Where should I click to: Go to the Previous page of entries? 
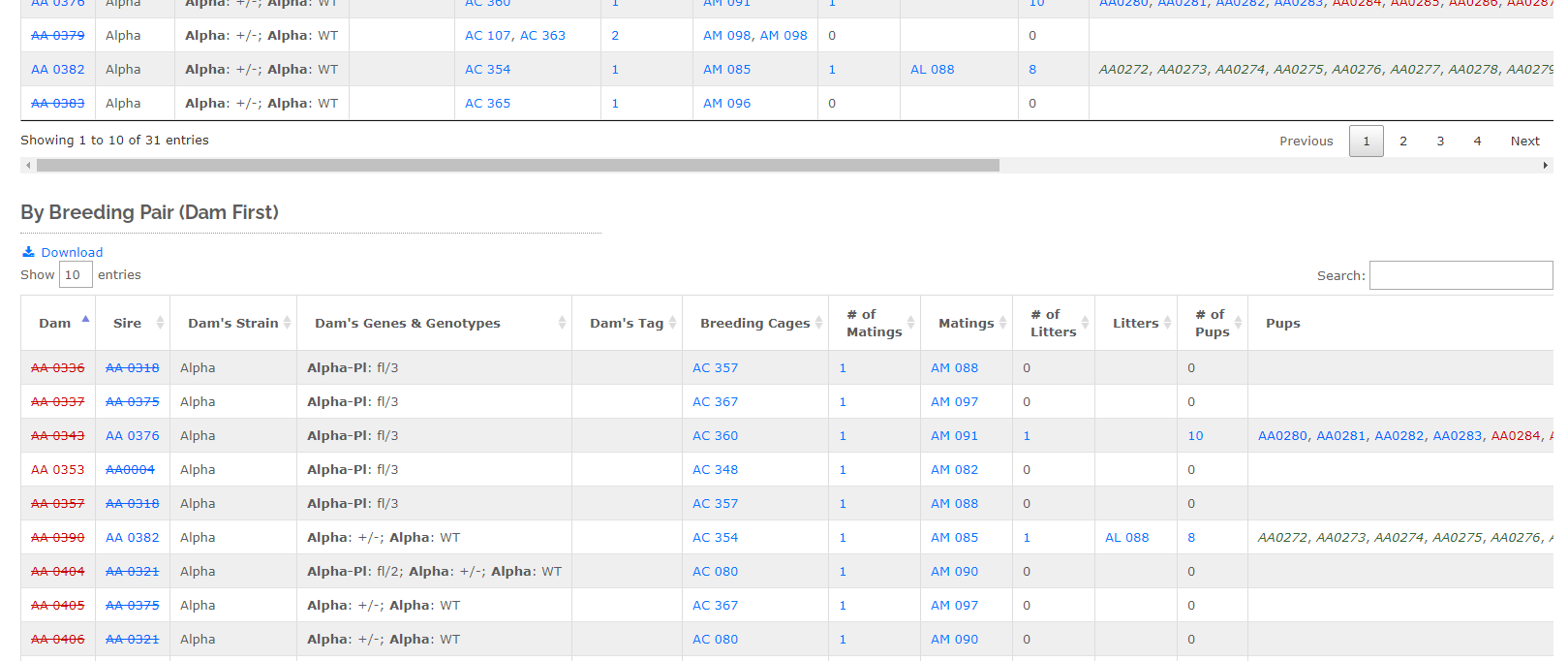pyautogui.click(x=1306, y=141)
